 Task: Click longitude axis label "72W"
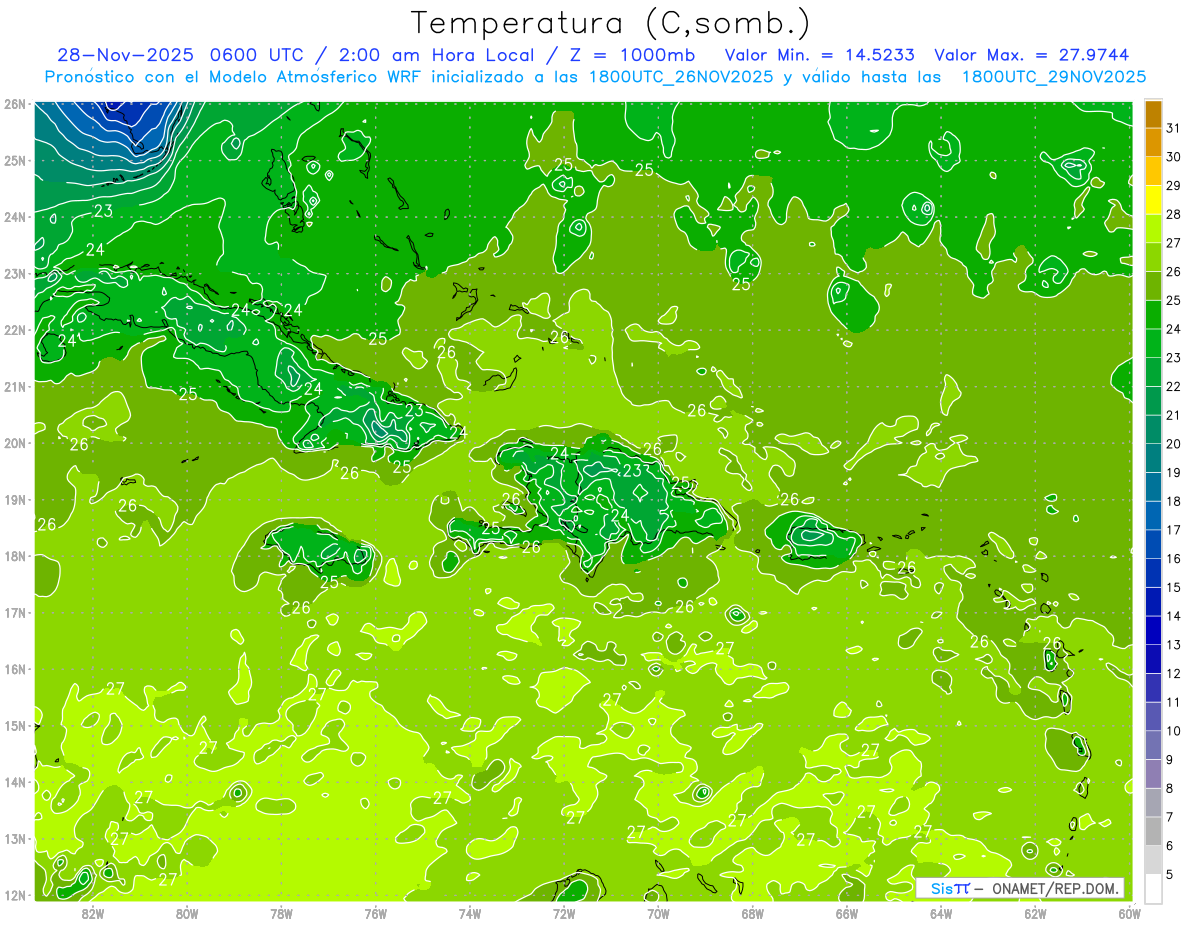point(564,912)
